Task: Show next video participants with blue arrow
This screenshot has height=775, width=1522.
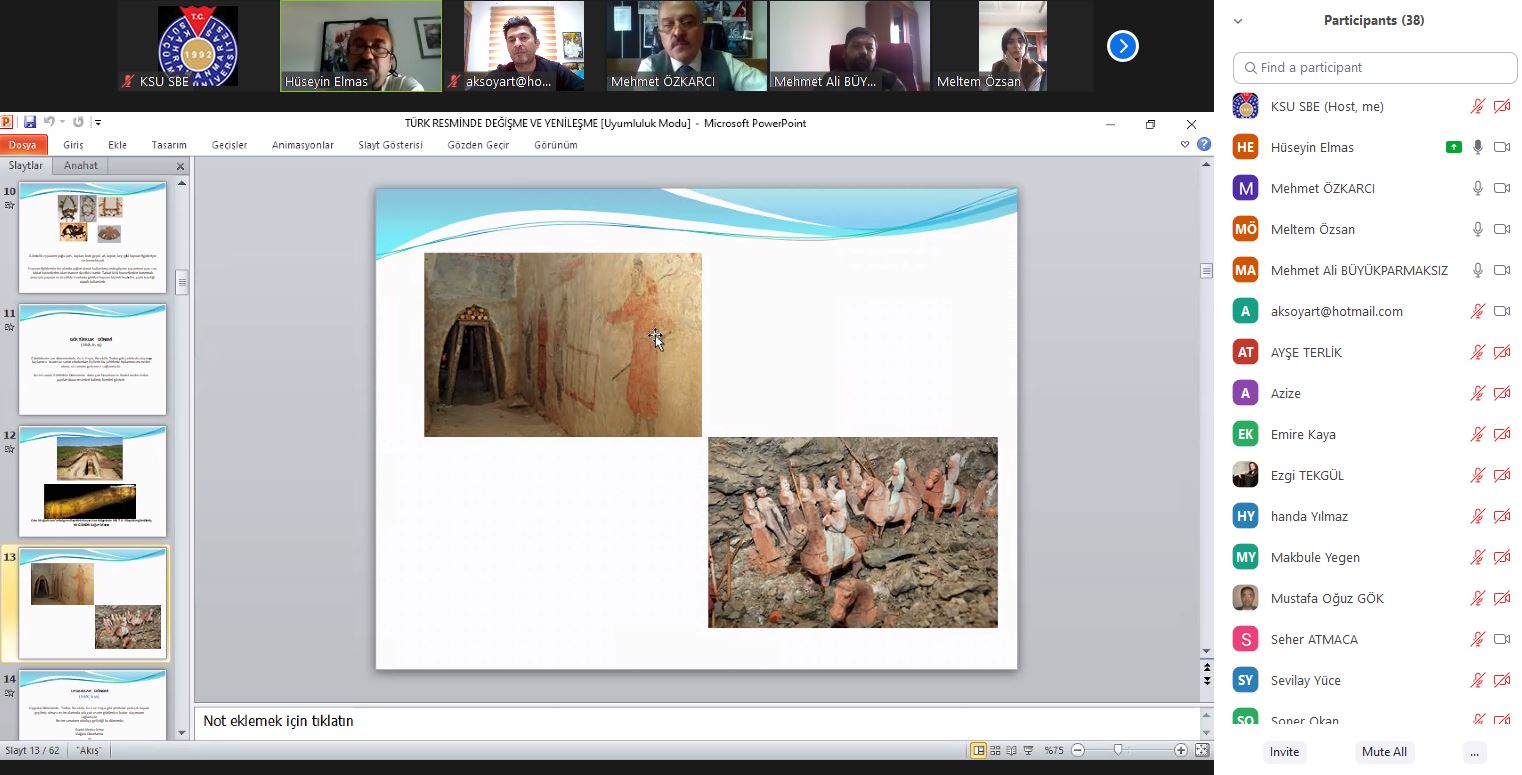Action: pyautogui.click(x=1122, y=46)
